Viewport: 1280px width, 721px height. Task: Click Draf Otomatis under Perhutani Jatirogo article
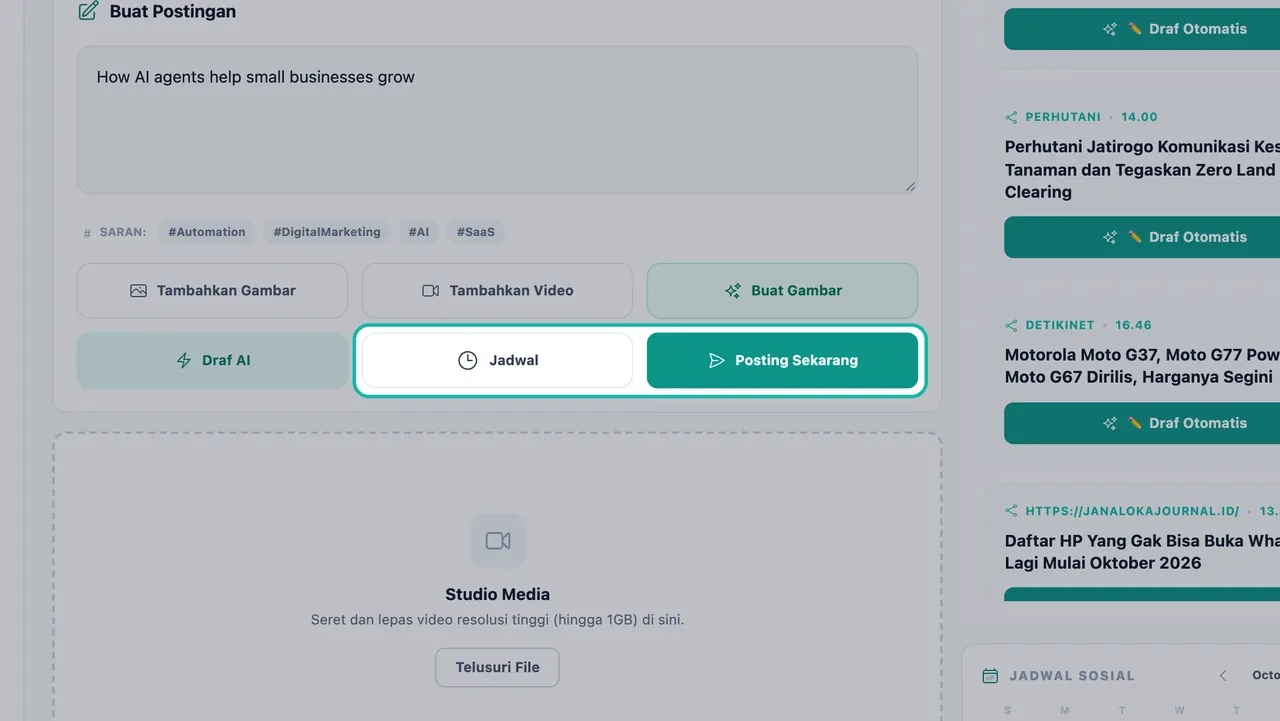1142,237
